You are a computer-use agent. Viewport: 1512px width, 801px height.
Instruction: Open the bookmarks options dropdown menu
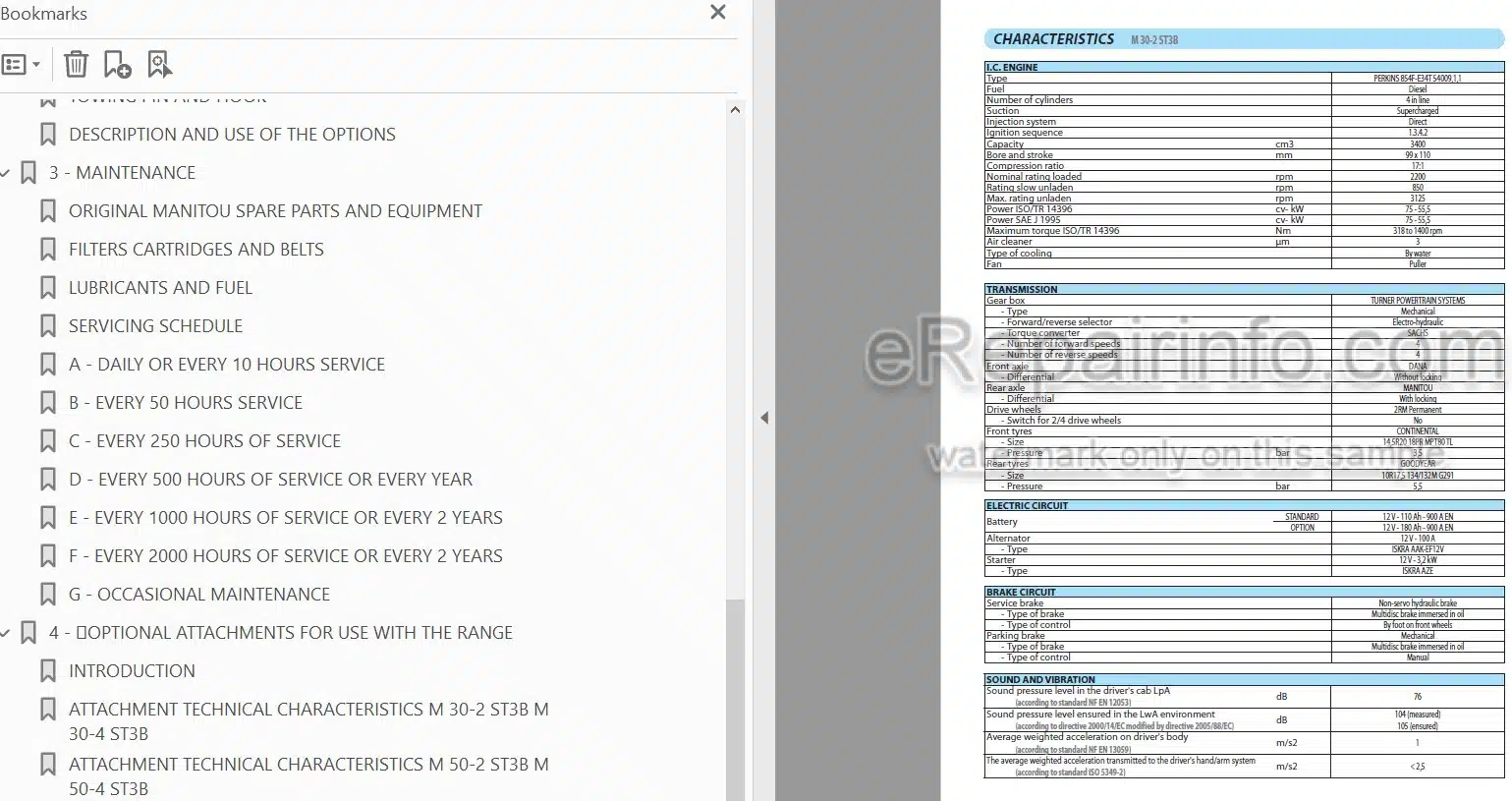click(21, 65)
